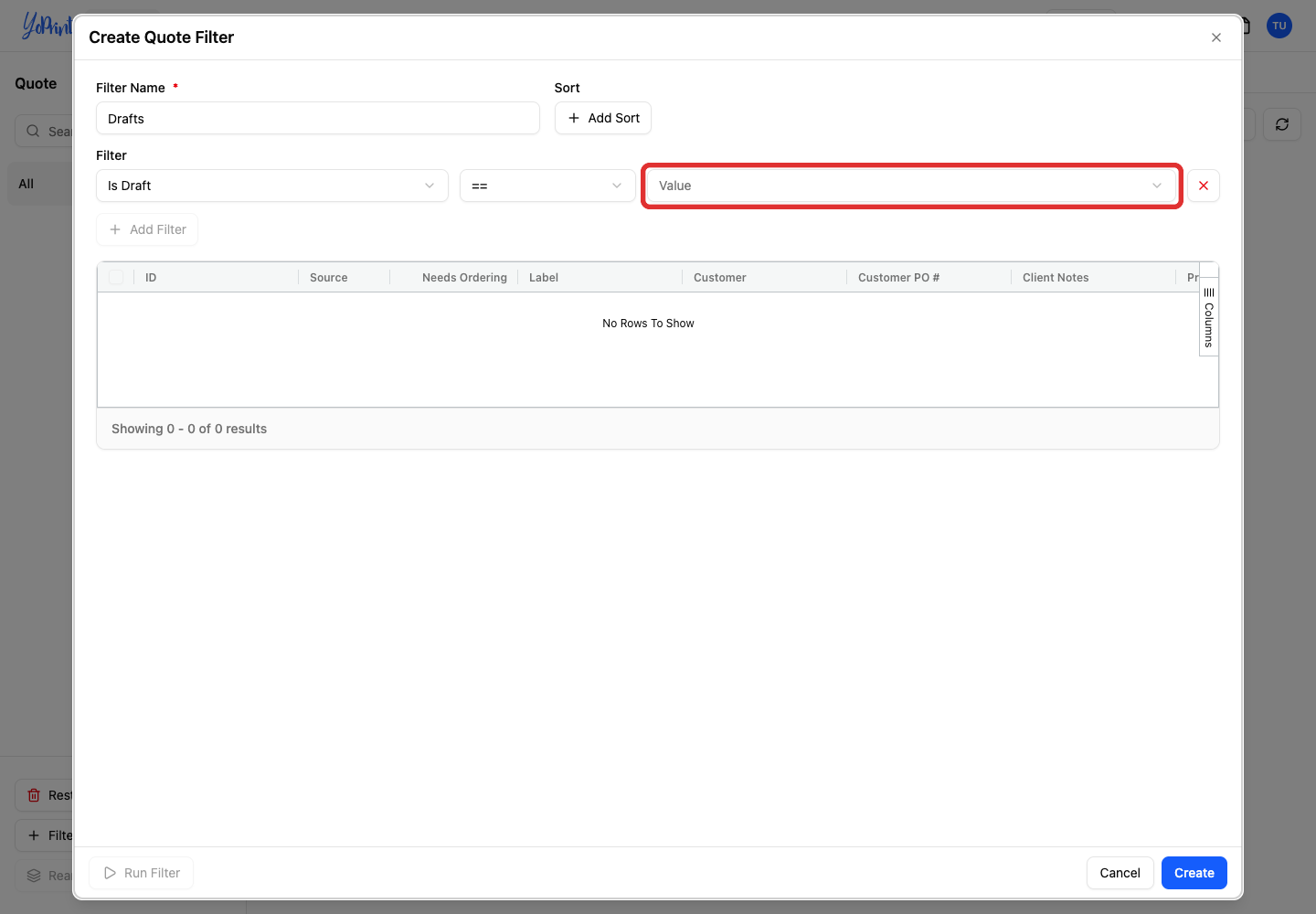Sort by the Client Notes column header
The height and width of the screenshot is (914, 1316).
coord(1093,277)
